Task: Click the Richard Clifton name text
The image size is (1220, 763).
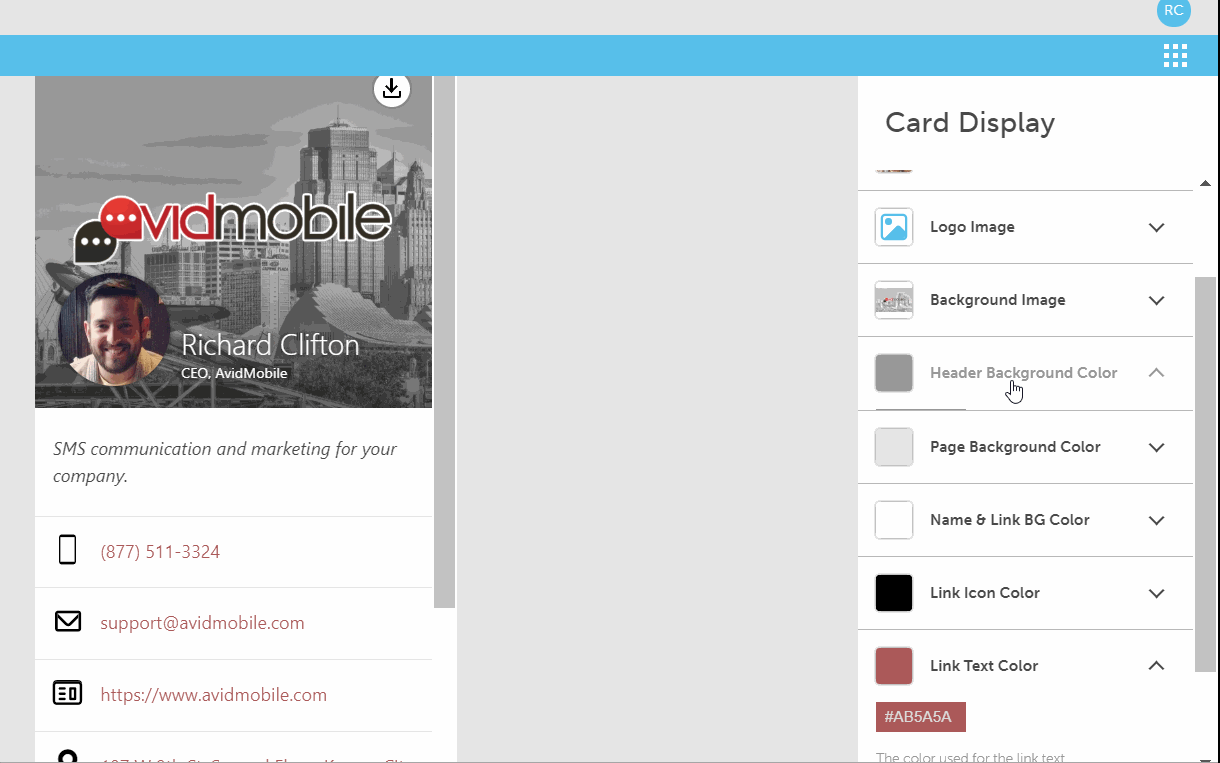Action: pos(270,345)
